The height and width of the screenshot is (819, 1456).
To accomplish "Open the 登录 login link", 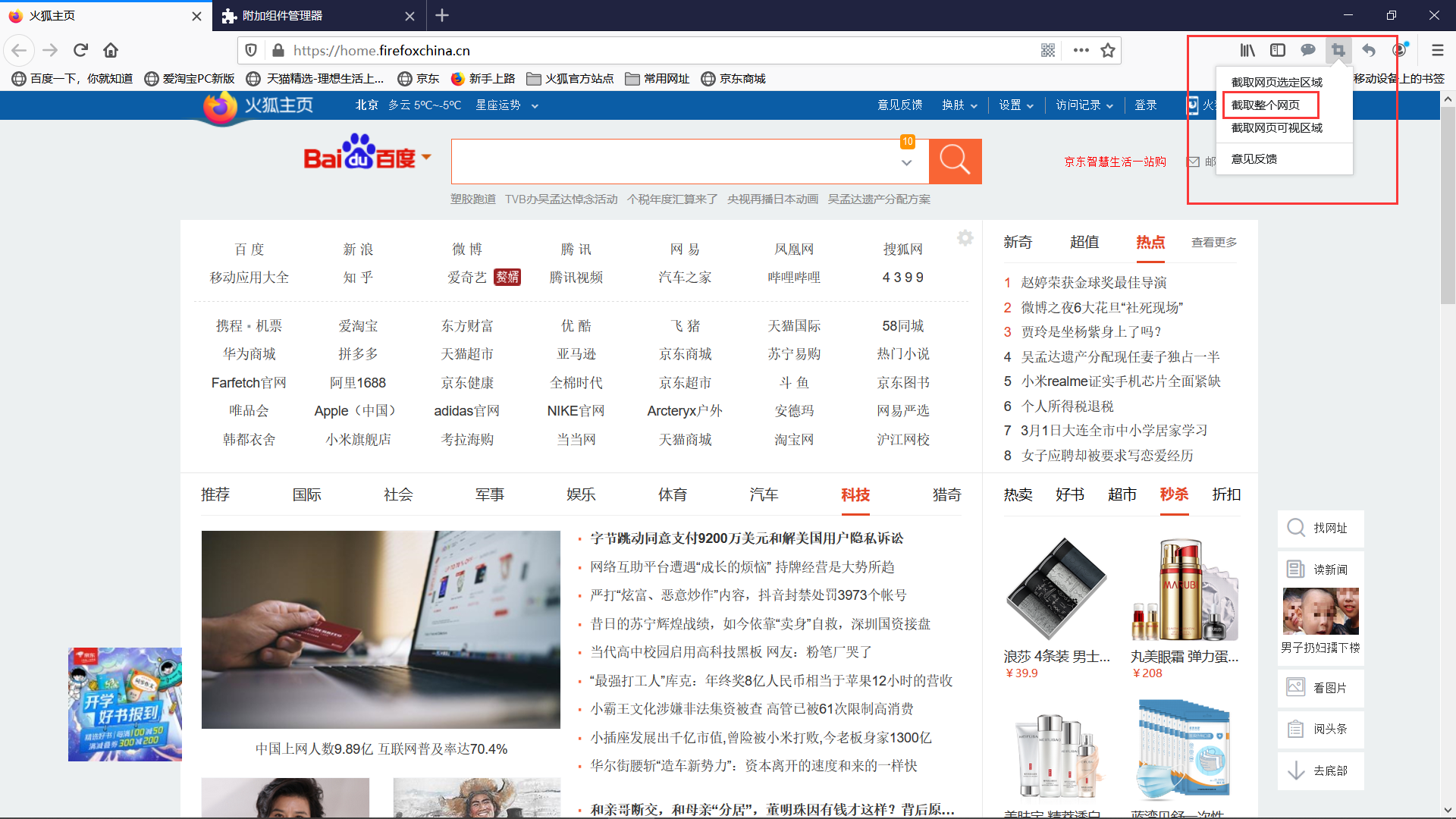I will coord(1145,105).
